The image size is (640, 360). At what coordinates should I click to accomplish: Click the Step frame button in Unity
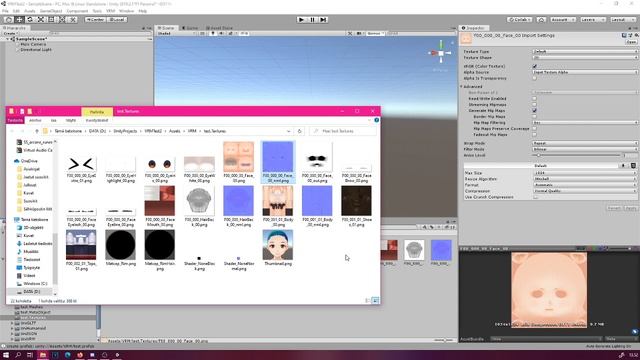(x=323, y=20)
